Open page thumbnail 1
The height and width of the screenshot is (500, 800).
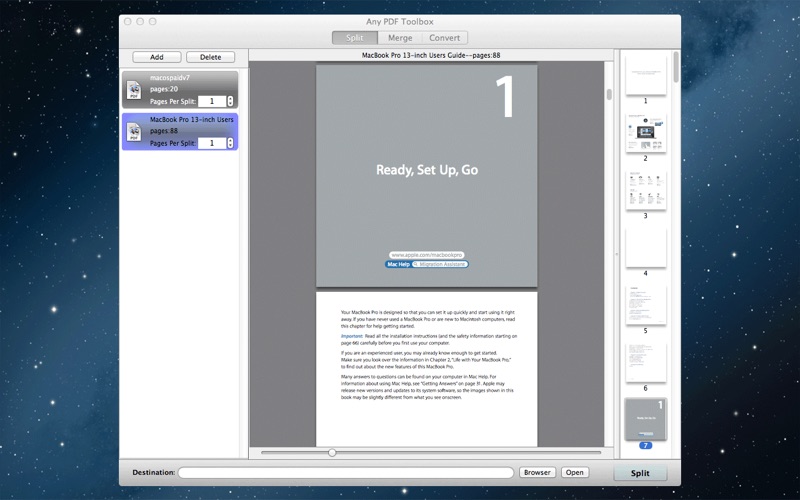[646, 74]
